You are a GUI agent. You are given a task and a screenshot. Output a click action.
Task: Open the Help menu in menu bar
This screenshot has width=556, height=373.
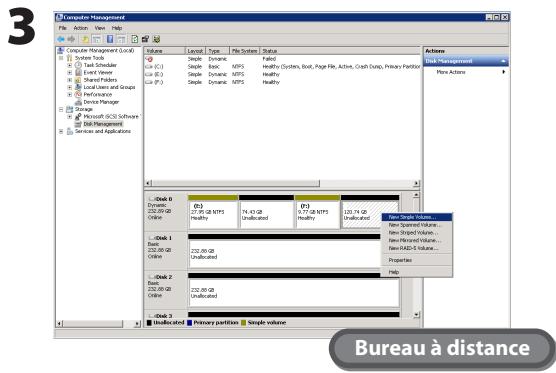click(117, 28)
